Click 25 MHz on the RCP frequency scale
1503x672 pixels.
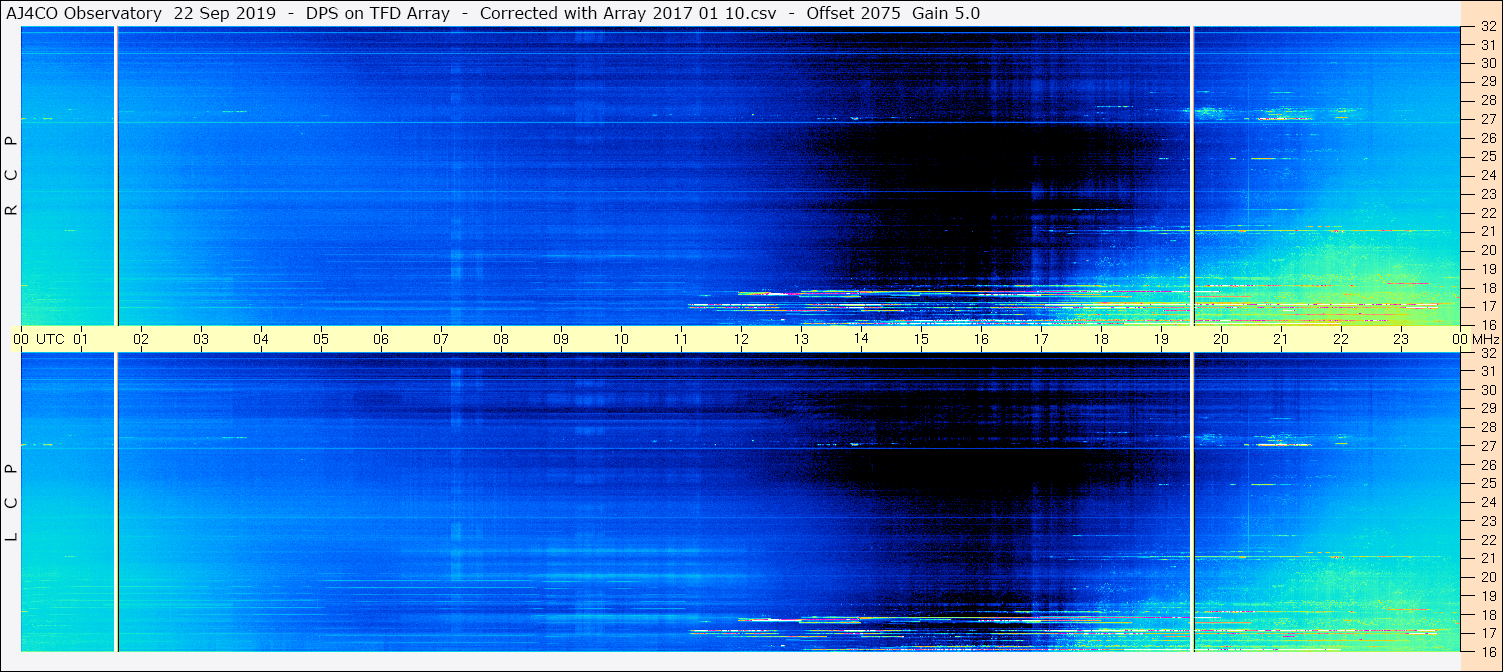(x=1487, y=157)
